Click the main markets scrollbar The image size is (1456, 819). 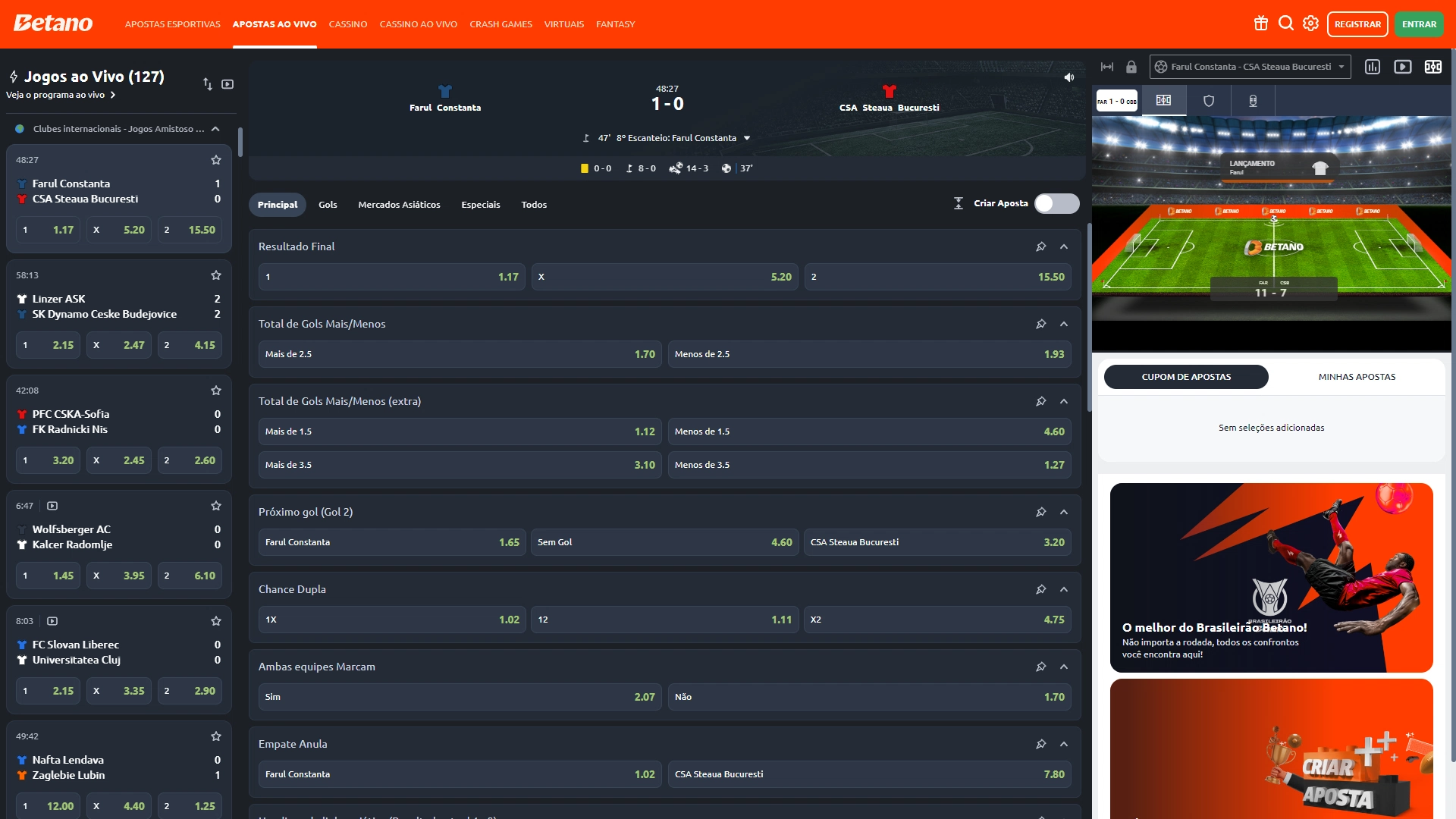1089,317
